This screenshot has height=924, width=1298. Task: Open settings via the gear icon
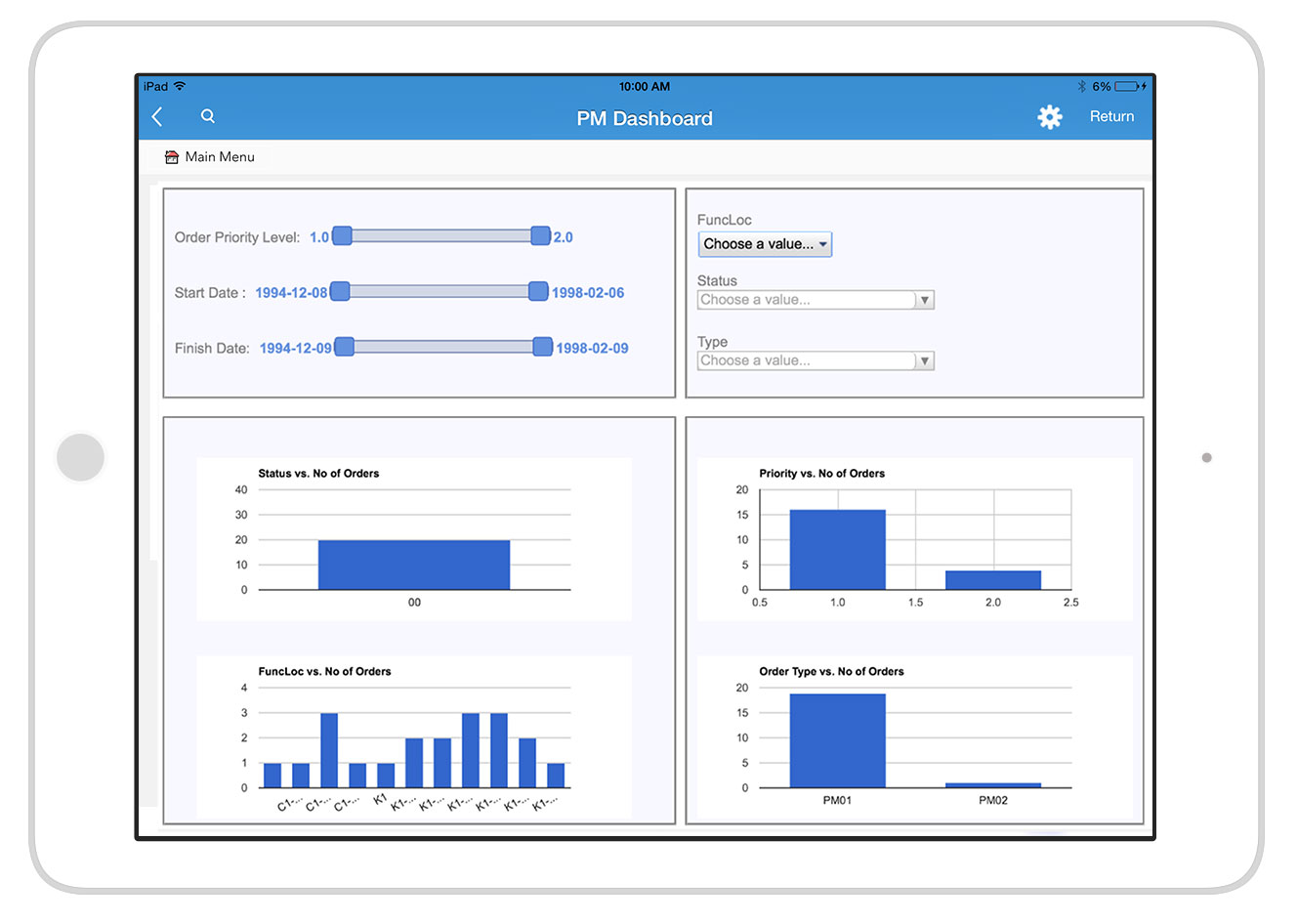click(1049, 117)
